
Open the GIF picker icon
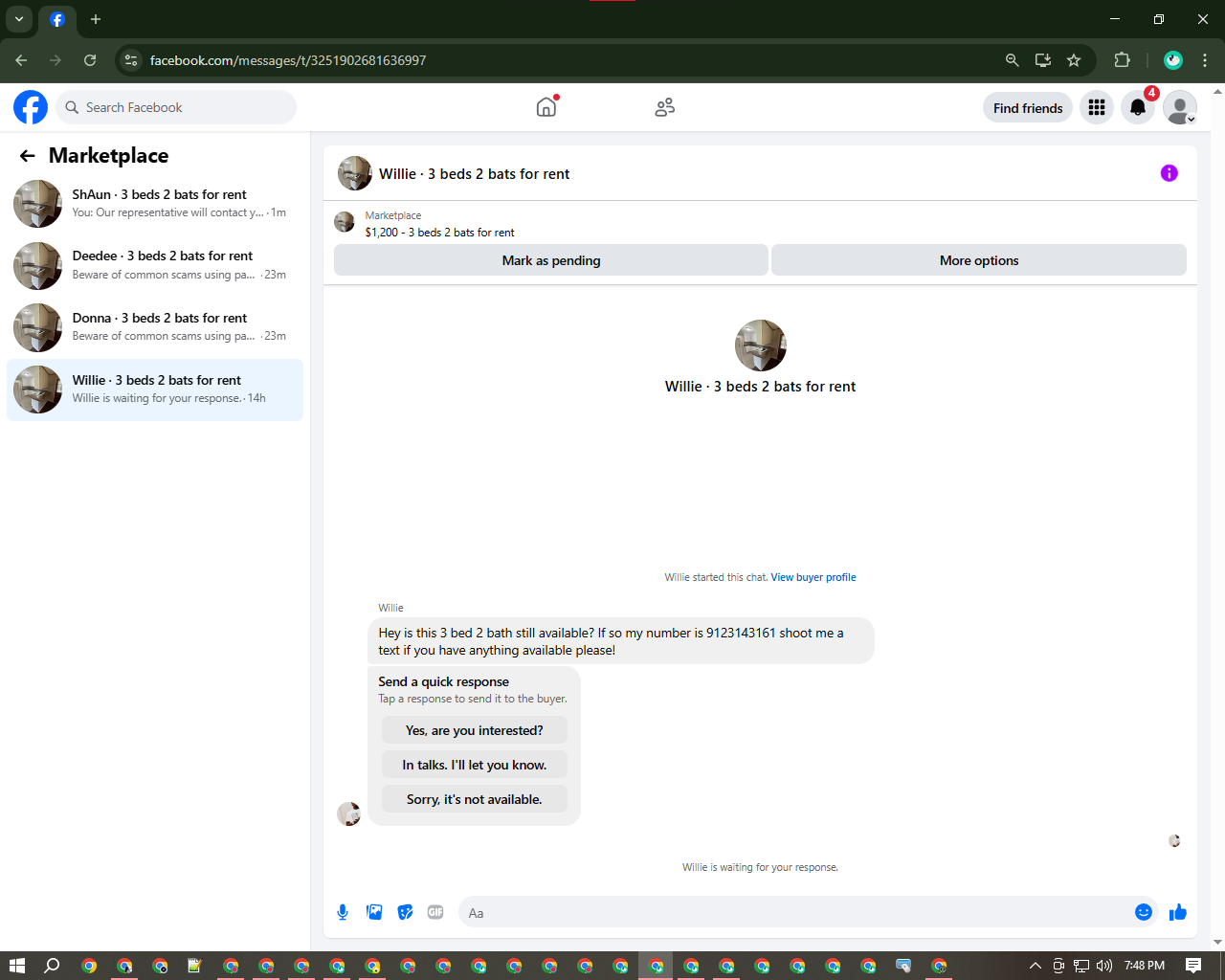click(x=435, y=912)
